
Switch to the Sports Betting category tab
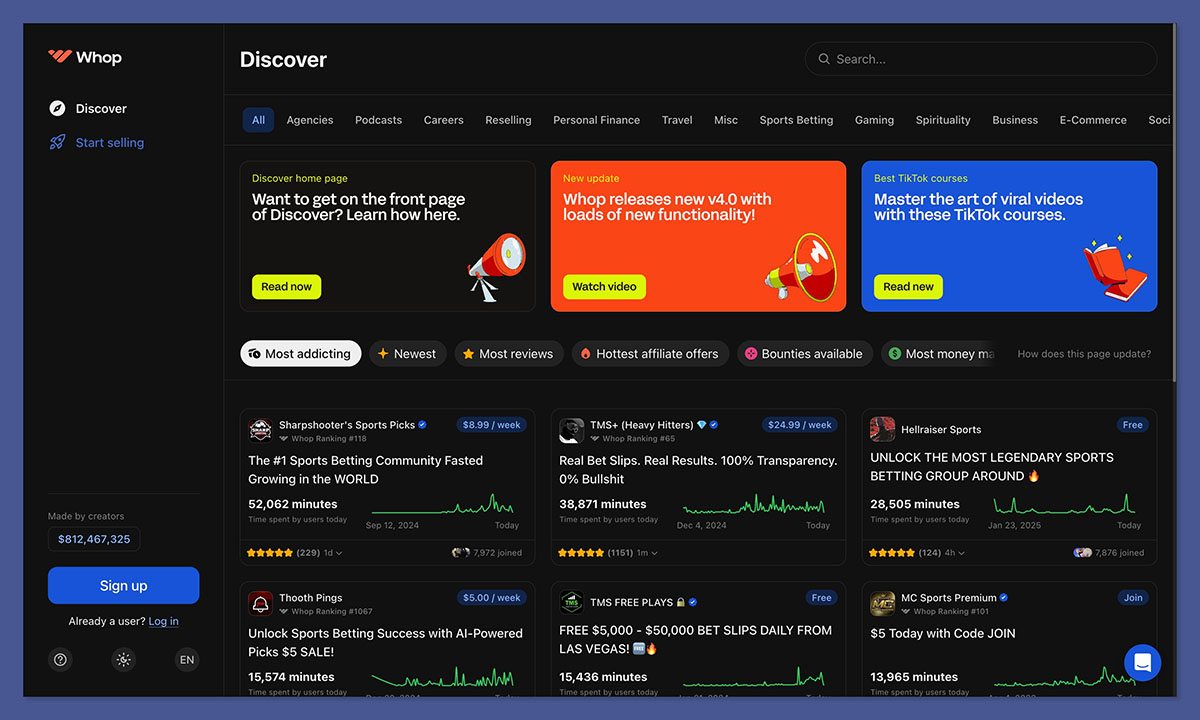(796, 119)
